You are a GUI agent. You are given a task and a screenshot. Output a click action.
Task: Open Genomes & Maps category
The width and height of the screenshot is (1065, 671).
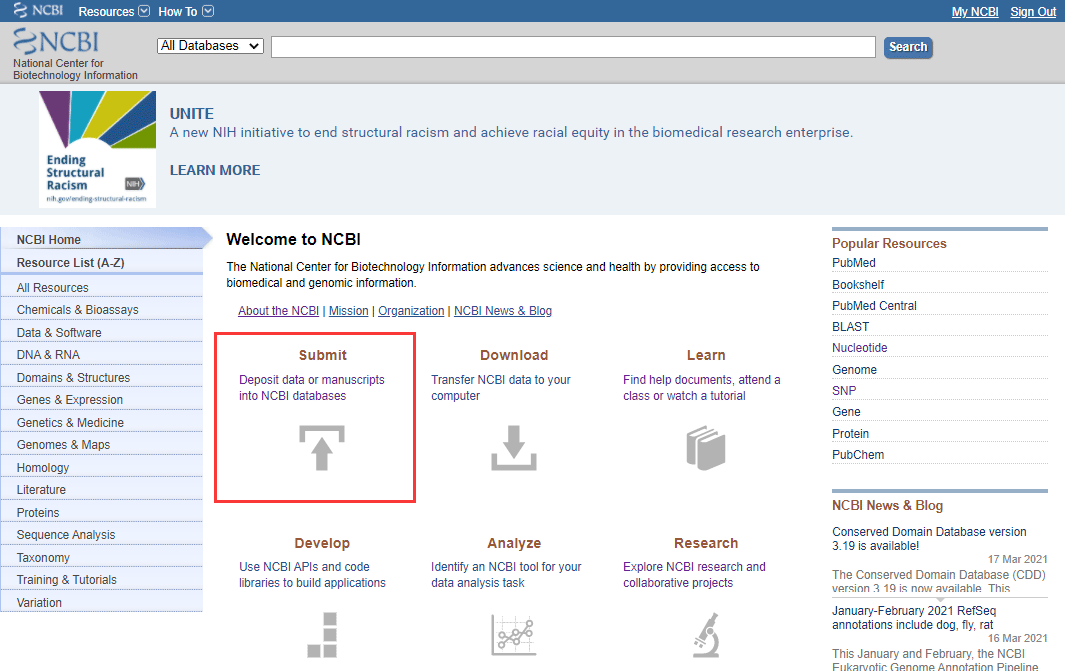[x=102, y=444]
